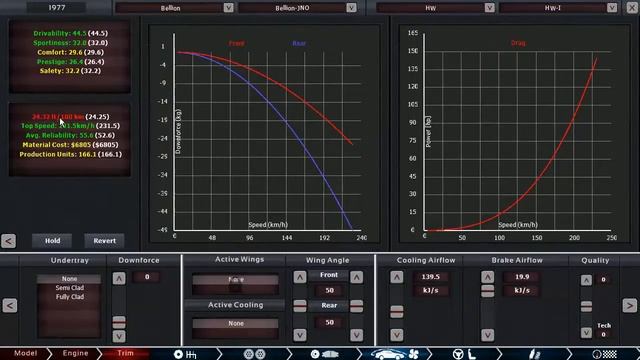Go to previous panel with bottom-left arrow
This screenshot has height=360, width=640.
tap(10, 305)
